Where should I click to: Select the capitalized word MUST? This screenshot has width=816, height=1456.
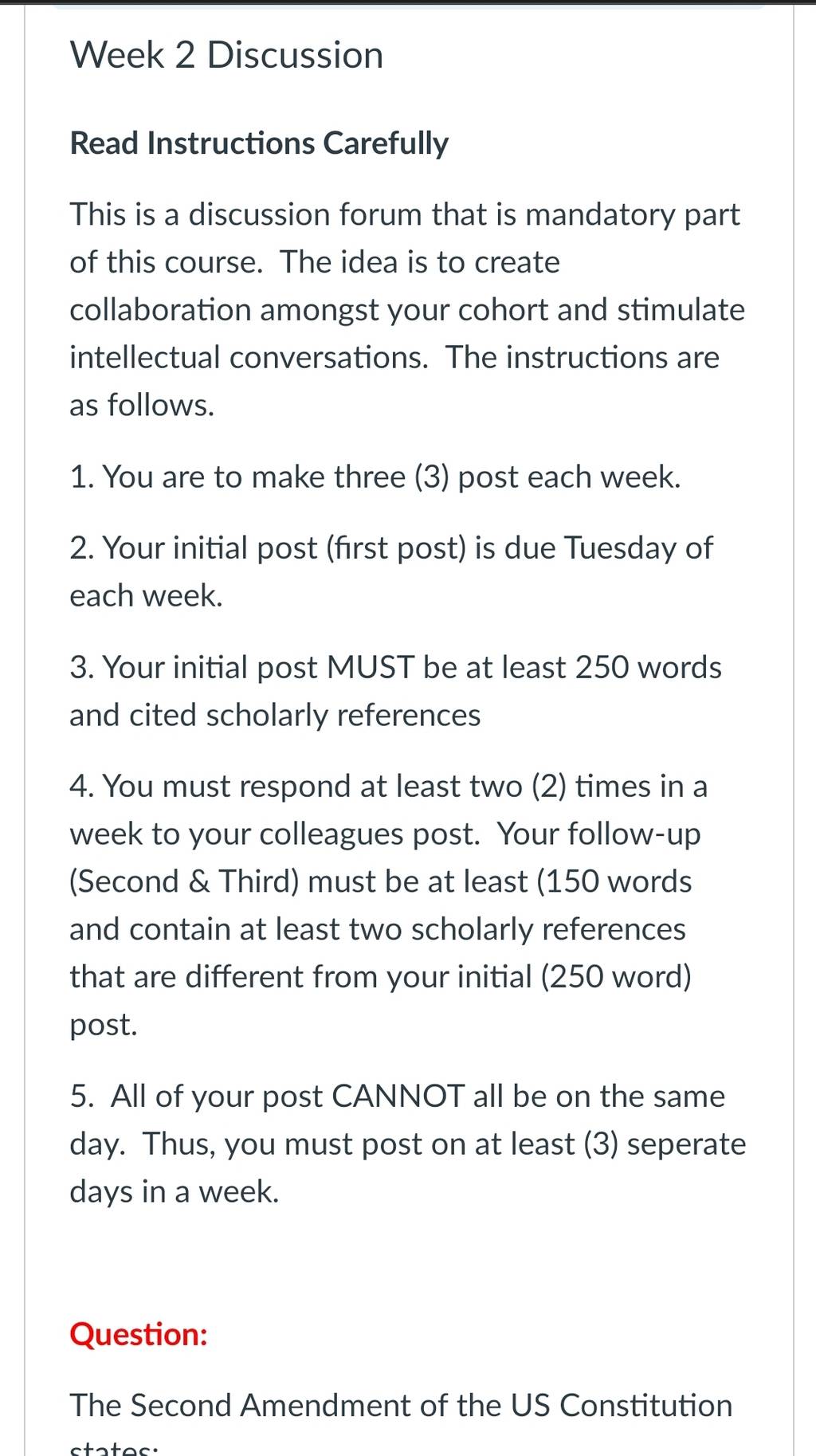tap(371, 668)
